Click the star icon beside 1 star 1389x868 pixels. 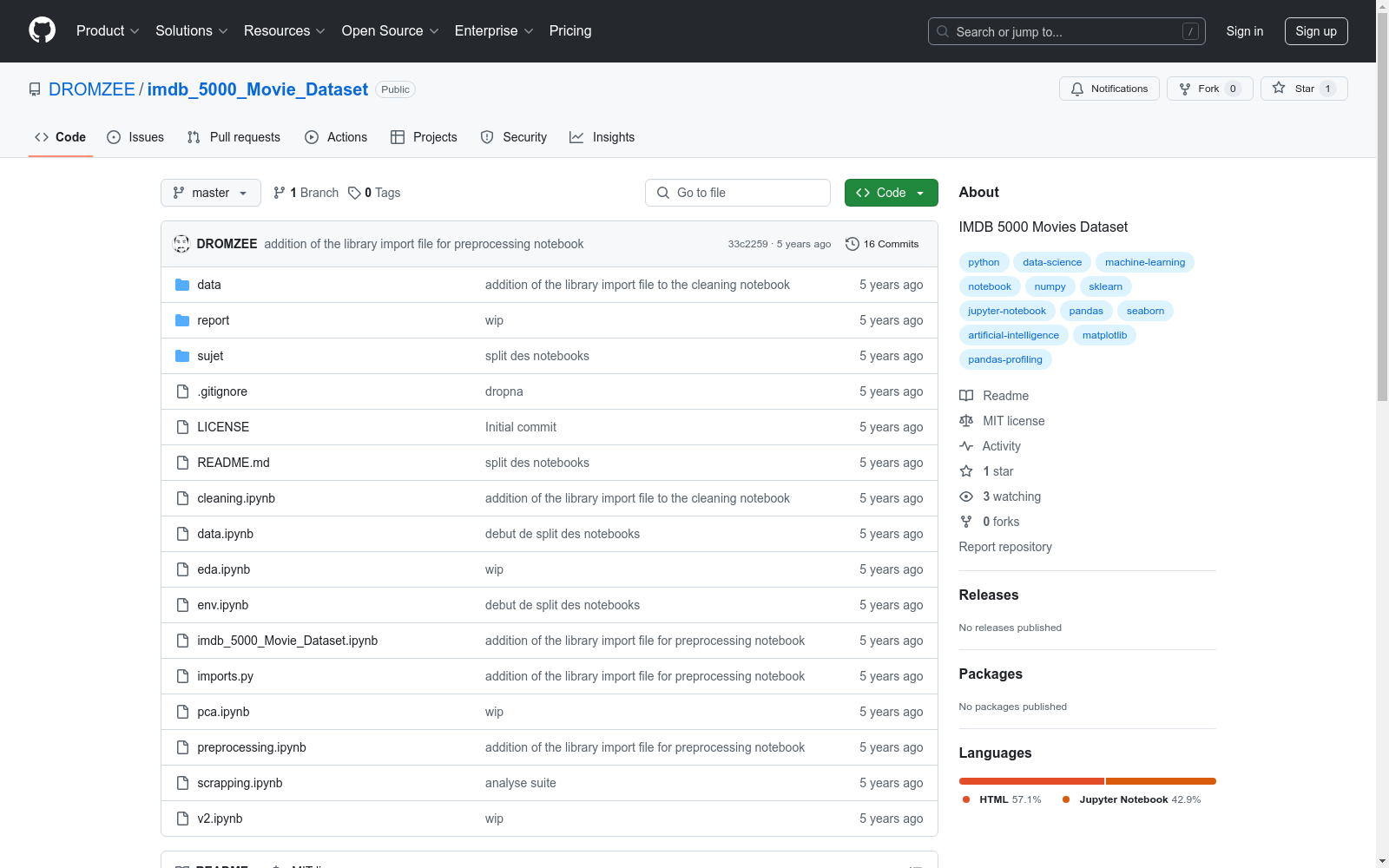(966, 471)
